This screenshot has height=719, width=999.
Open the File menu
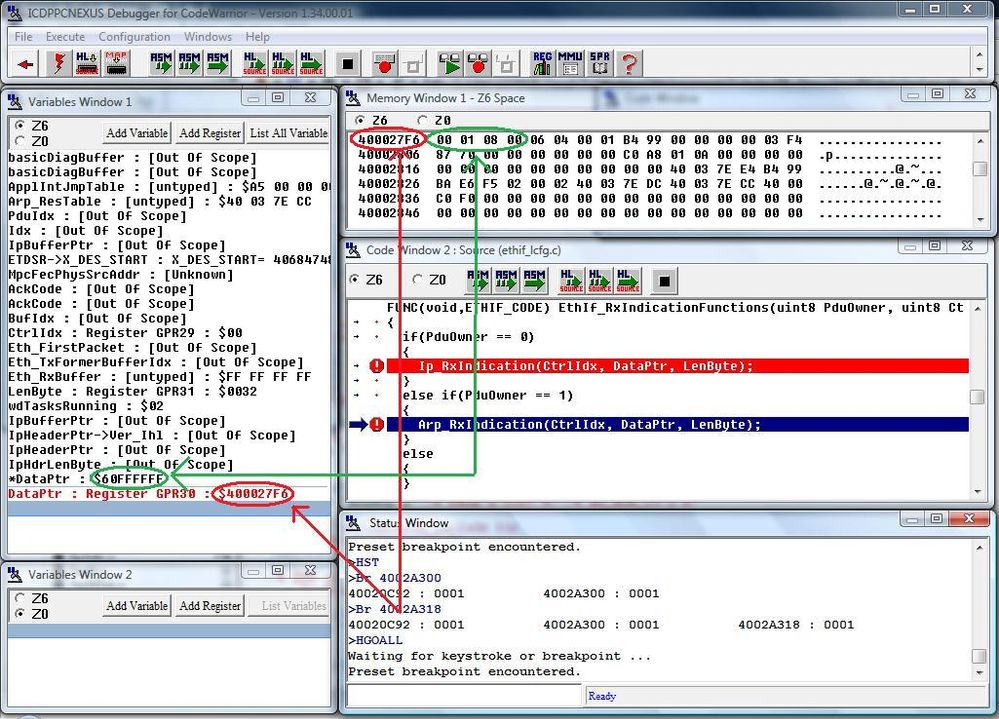[x=24, y=37]
